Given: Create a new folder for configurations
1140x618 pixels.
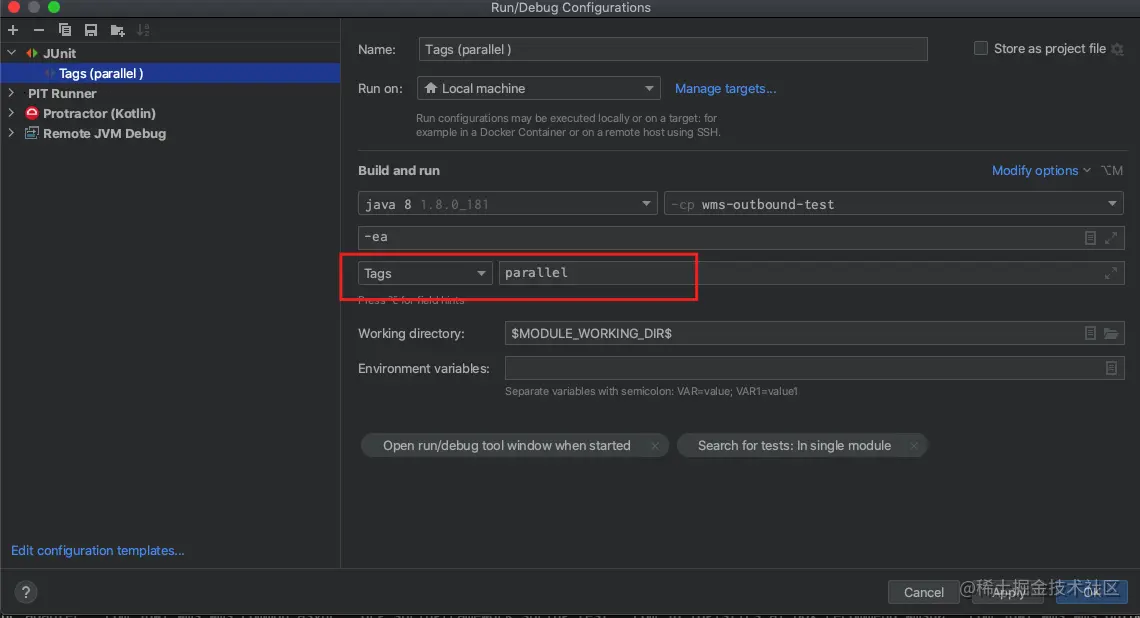Looking at the screenshot, I should 117,30.
